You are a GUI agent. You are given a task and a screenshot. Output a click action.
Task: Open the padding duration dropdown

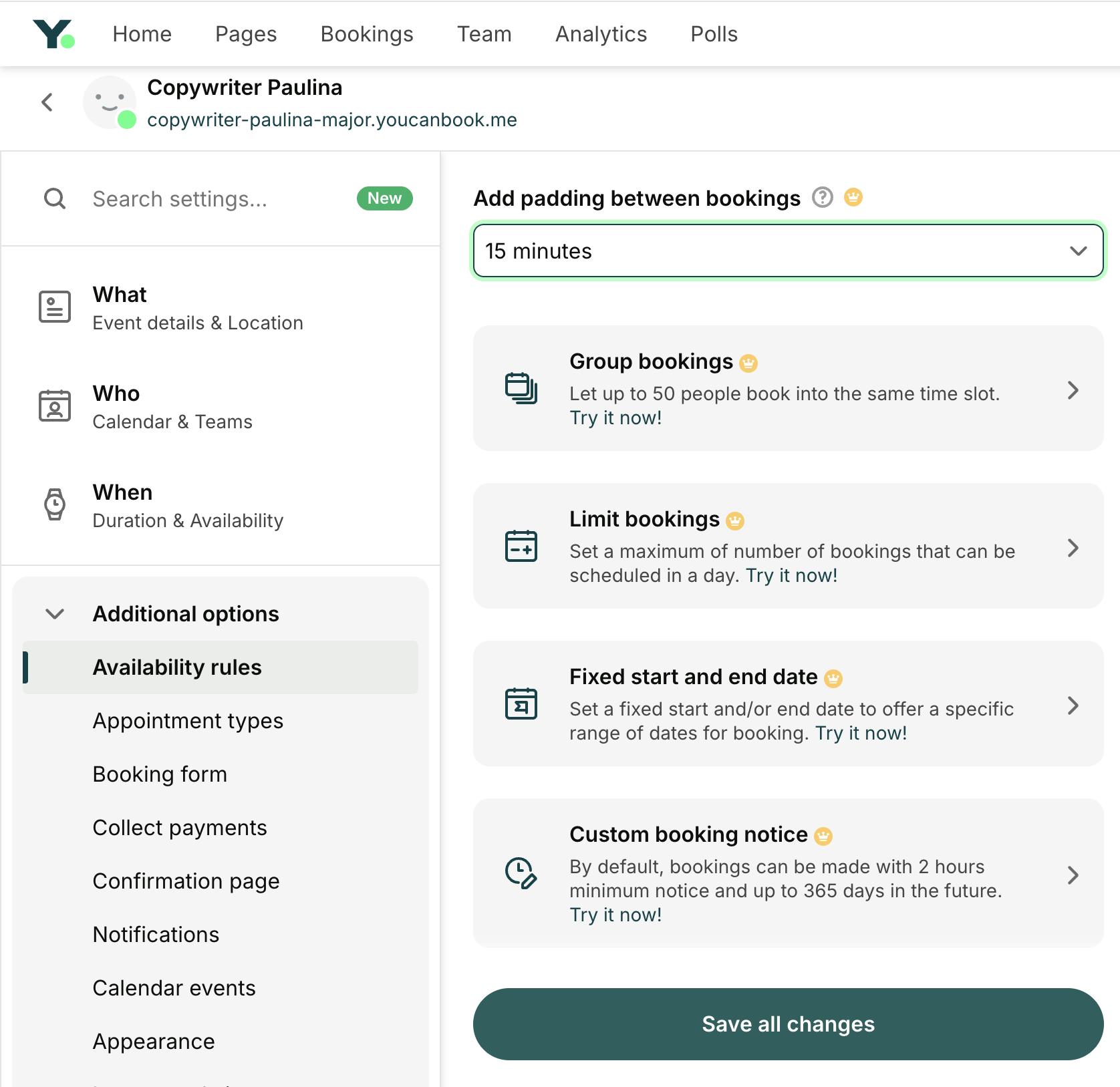(788, 251)
